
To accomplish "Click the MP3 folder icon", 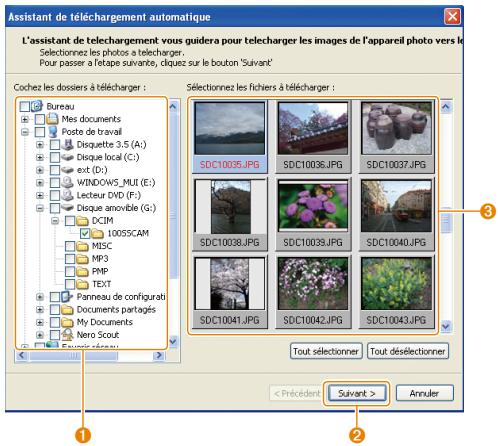I will click(x=82, y=259).
